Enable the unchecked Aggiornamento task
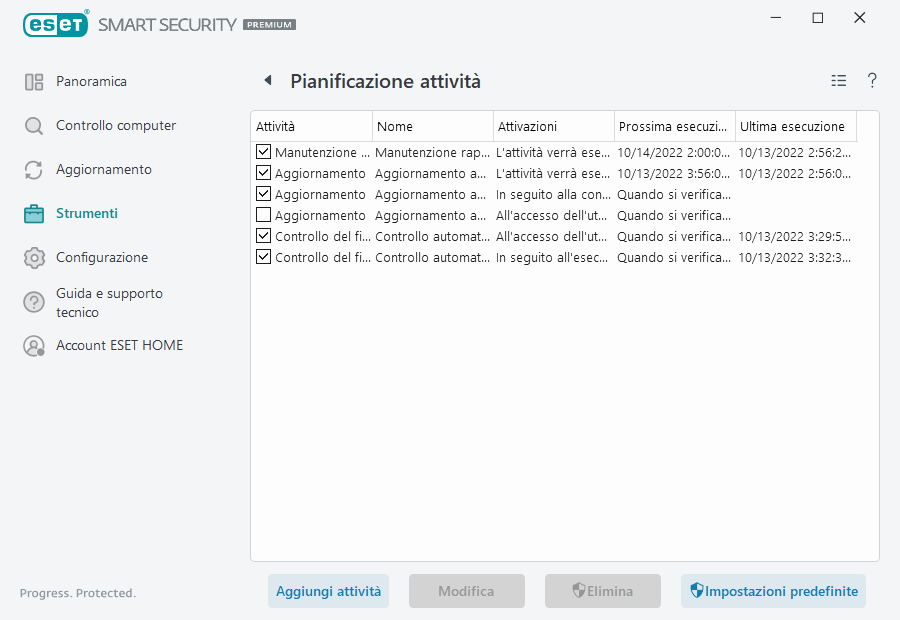 click(x=263, y=215)
